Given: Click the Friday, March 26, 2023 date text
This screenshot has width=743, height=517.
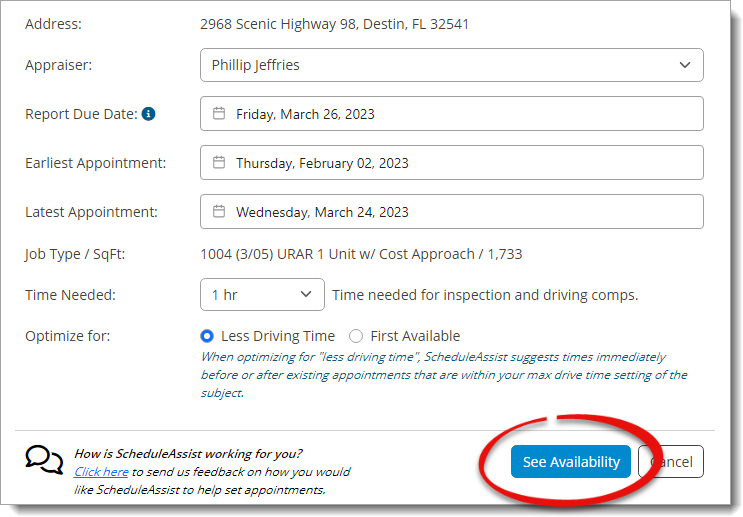Looking at the screenshot, I should coord(305,114).
